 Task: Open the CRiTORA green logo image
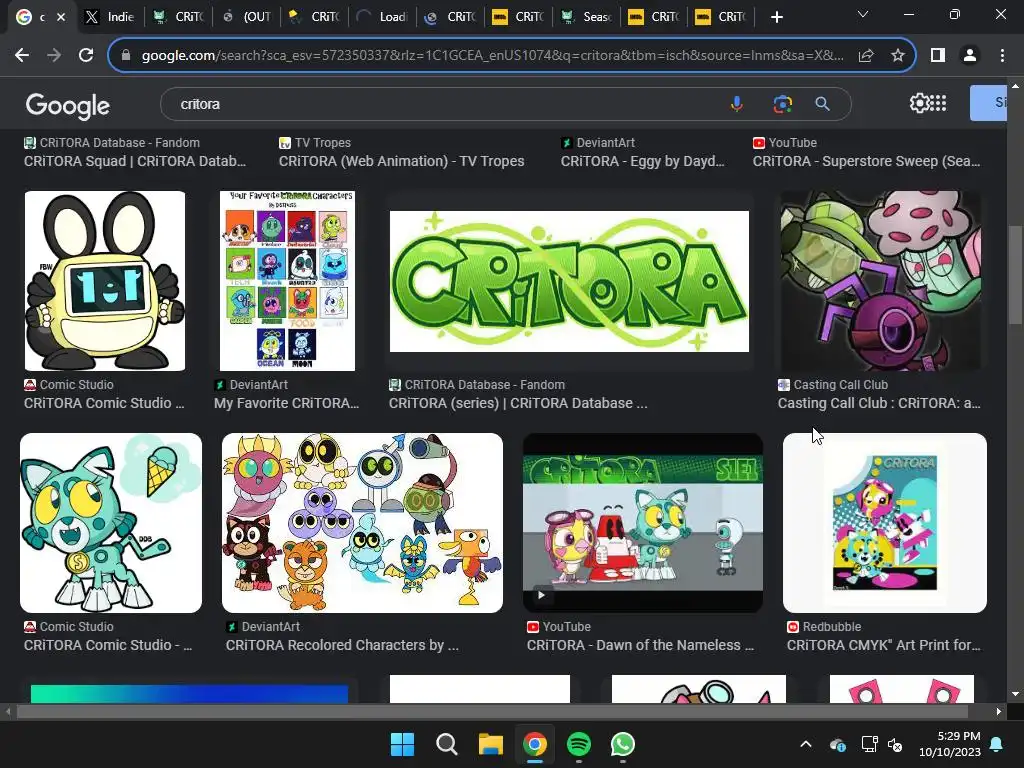click(x=569, y=281)
